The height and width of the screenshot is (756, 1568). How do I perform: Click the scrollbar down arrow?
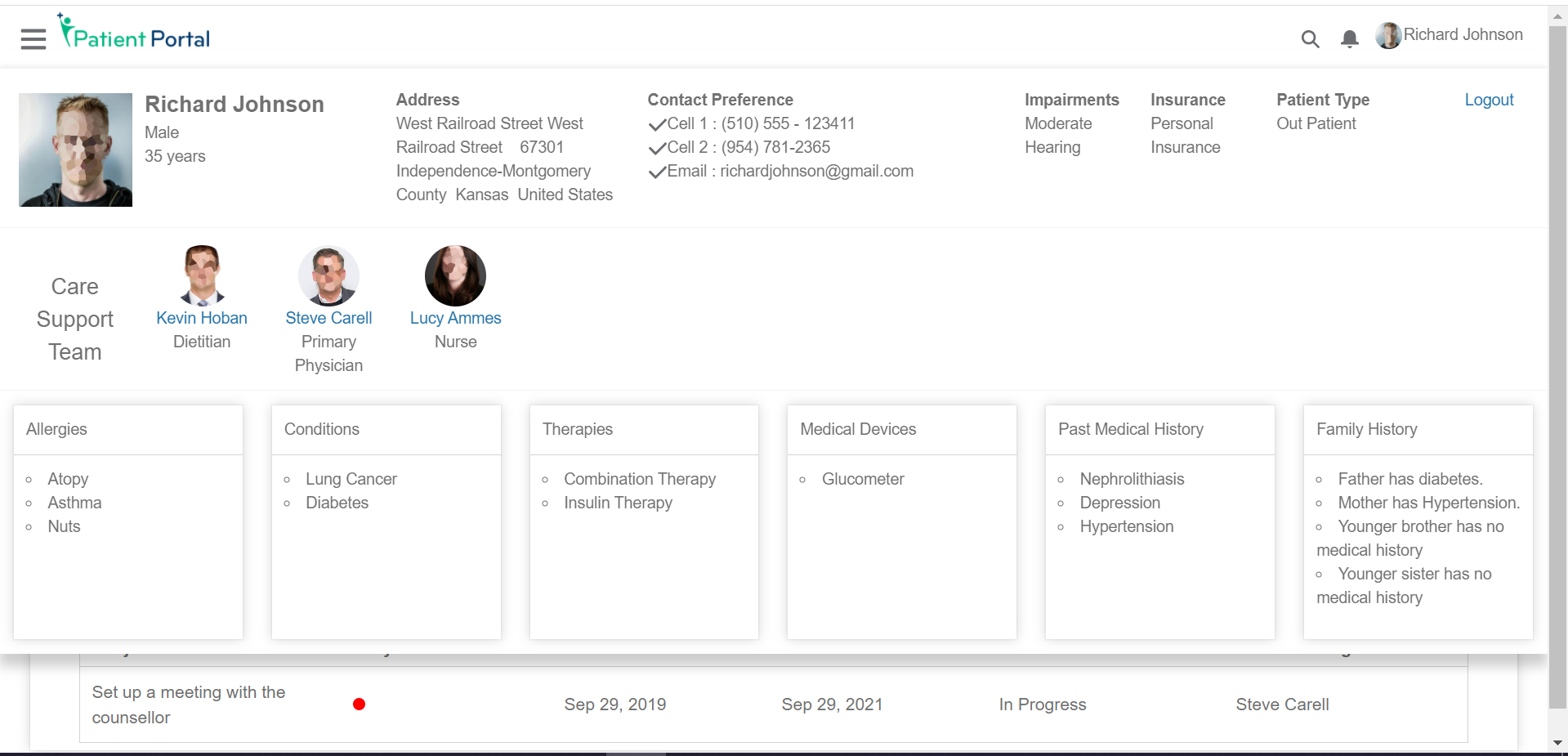(x=1557, y=743)
